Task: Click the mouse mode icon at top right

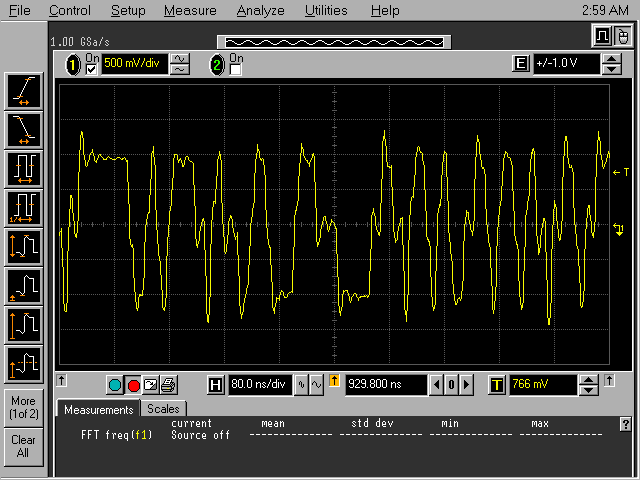Action: point(623,37)
